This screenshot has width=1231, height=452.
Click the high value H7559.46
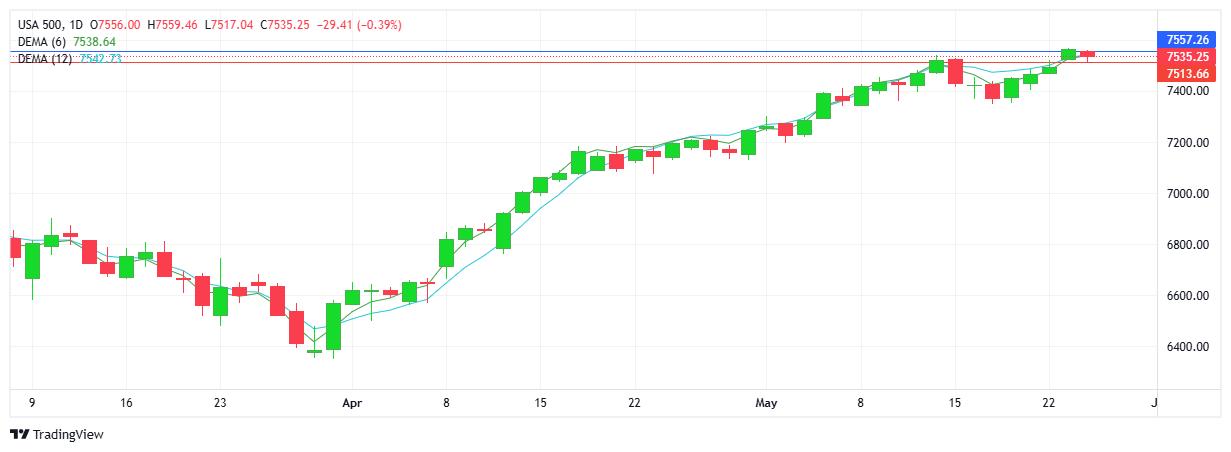point(172,24)
